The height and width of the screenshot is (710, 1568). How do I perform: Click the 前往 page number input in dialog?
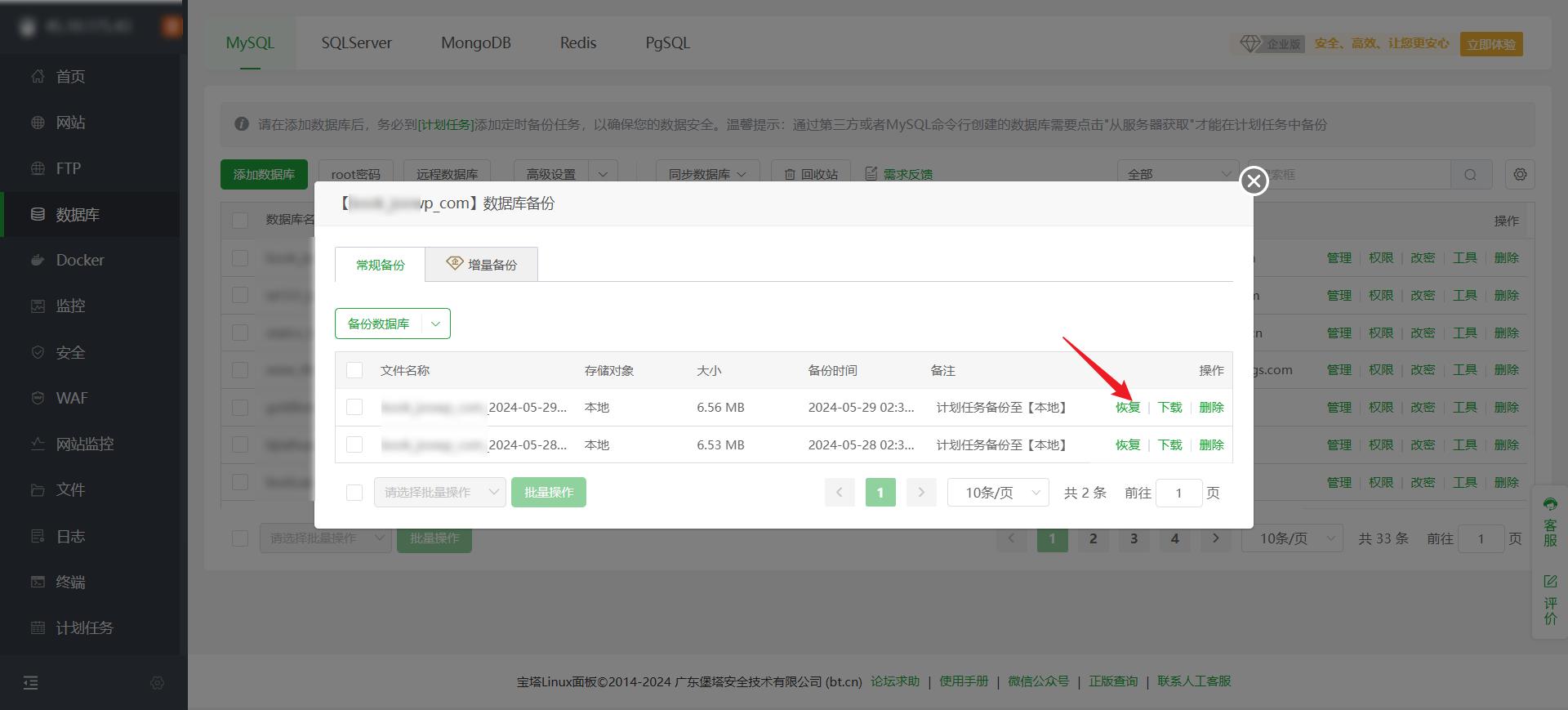pyautogui.click(x=1178, y=493)
